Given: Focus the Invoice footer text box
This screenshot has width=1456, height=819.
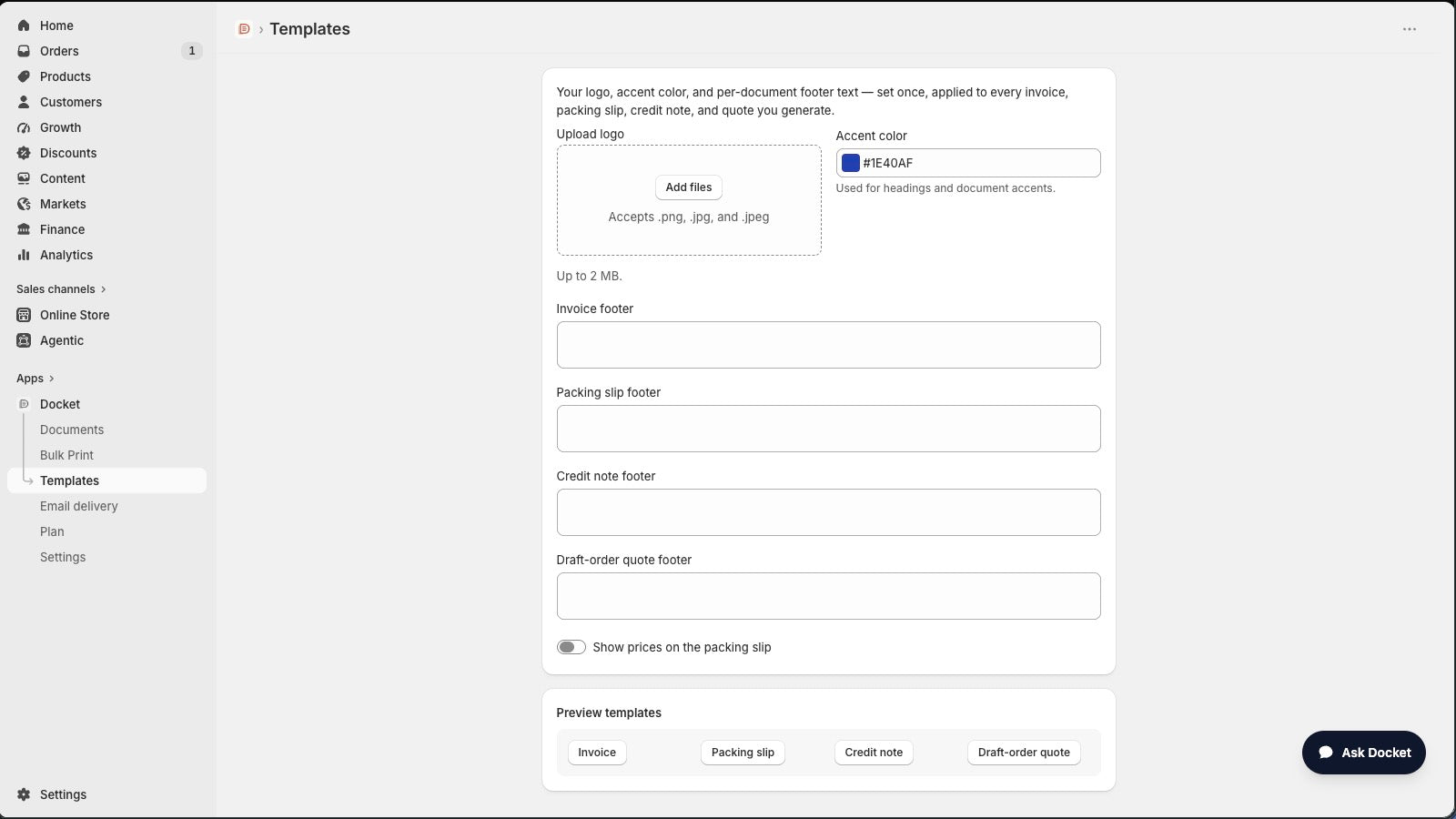Looking at the screenshot, I should (829, 345).
